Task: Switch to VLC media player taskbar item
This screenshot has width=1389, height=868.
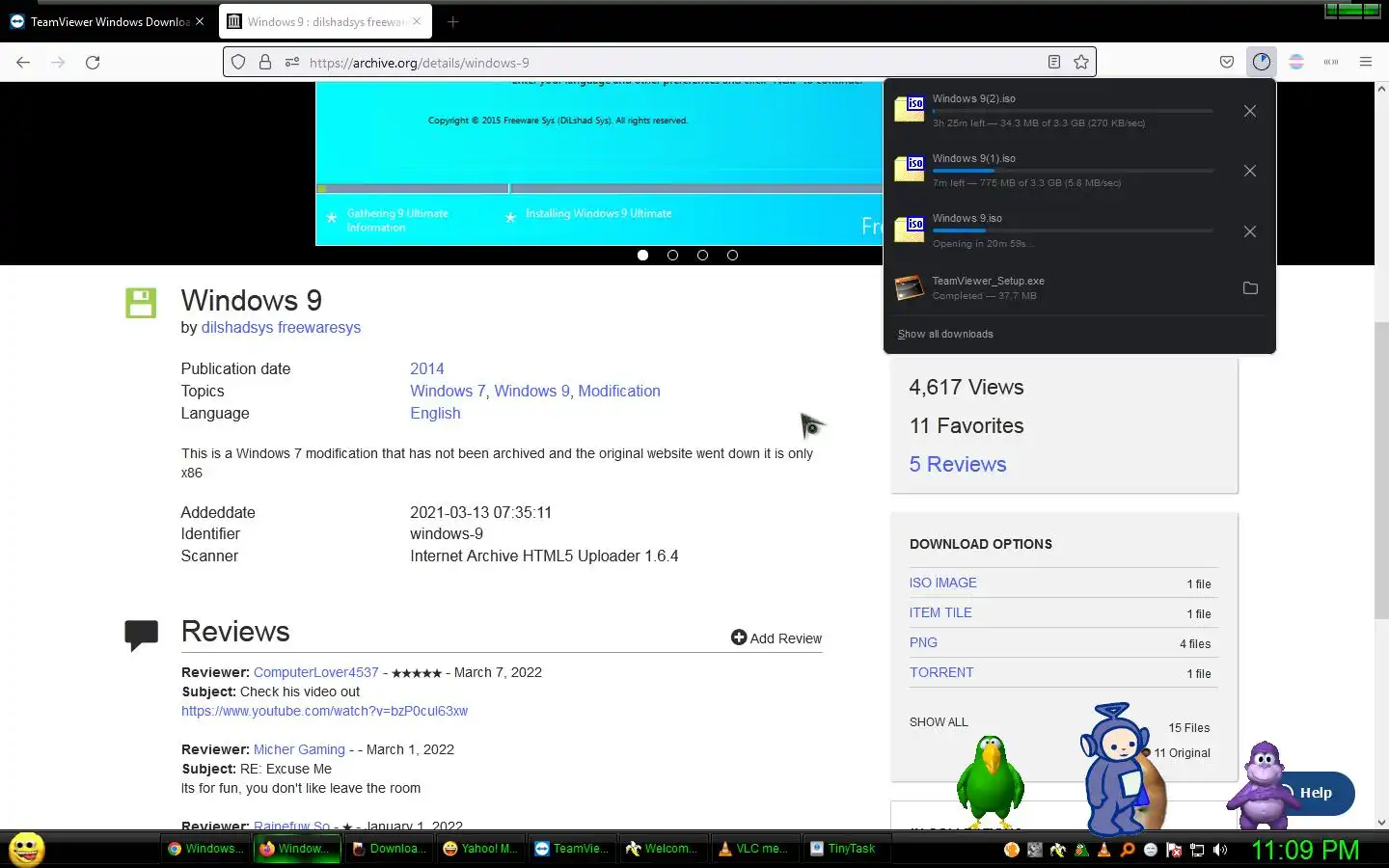Action: pos(755,849)
